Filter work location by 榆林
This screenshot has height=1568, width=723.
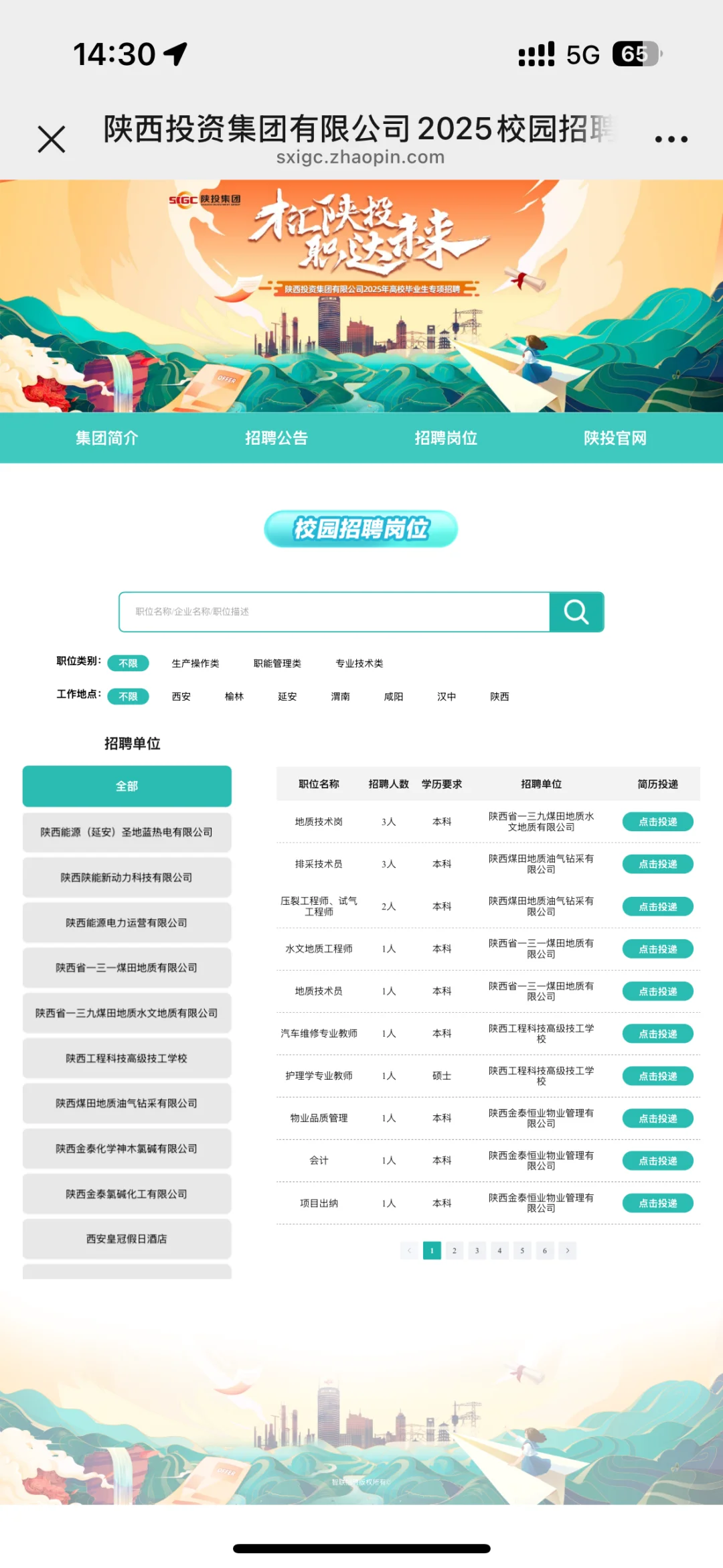click(234, 697)
